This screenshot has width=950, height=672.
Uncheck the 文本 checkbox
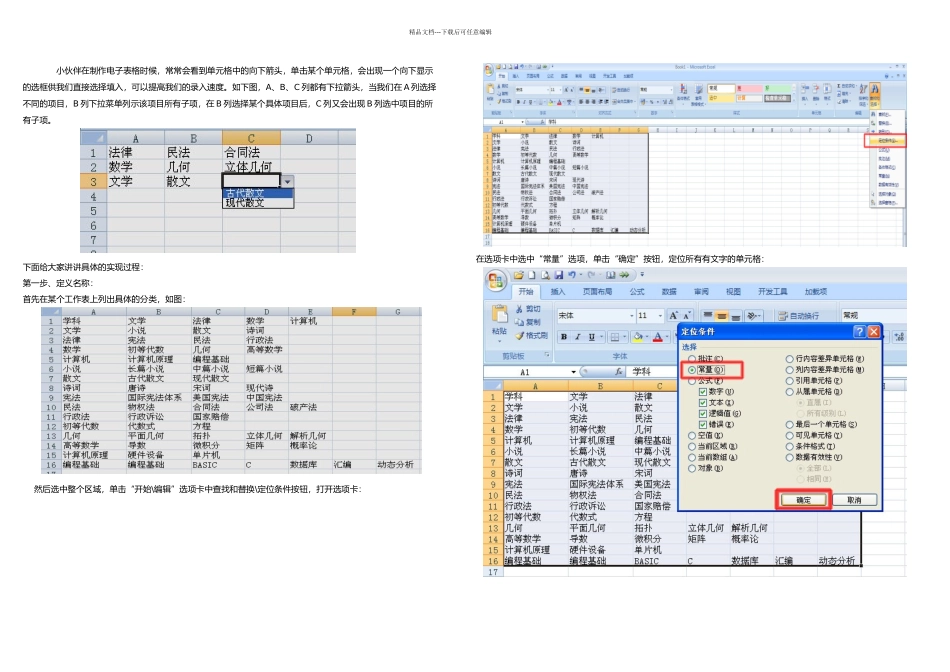point(703,403)
